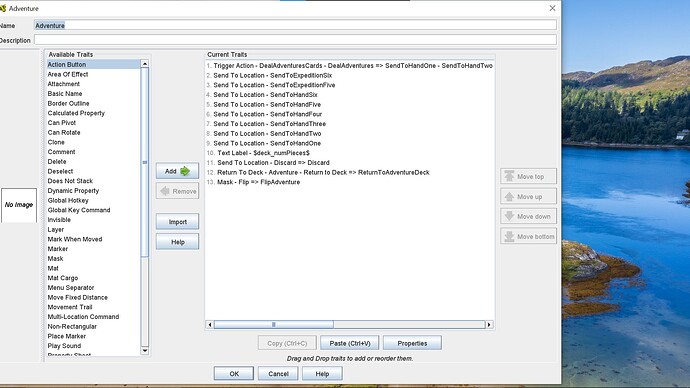Select Area Of Effect trait
This screenshot has height=388, width=690.
pos(93,74)
